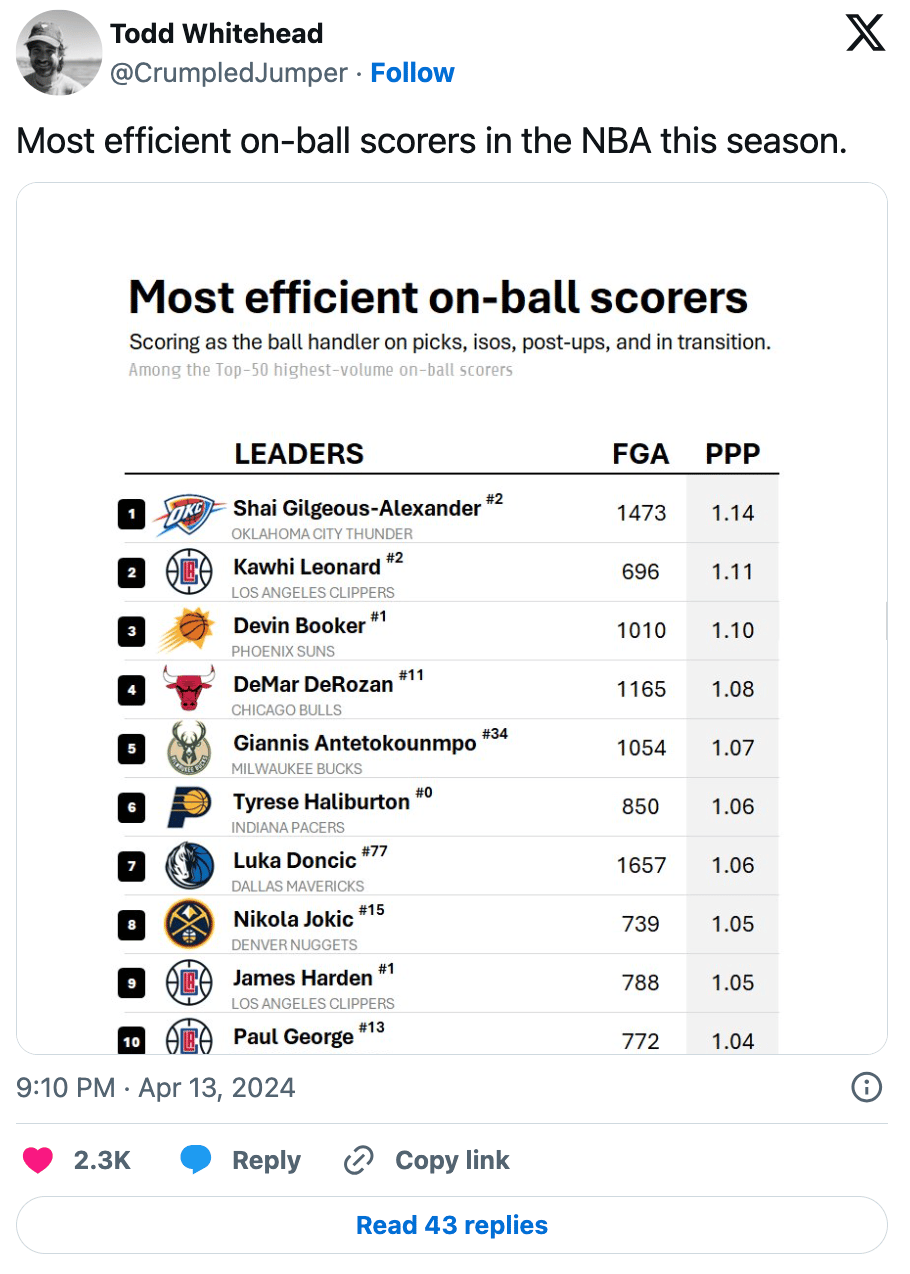This screenshot has height=1274, width=910.
Task: Click the Reply text label
Action: 266,1160
